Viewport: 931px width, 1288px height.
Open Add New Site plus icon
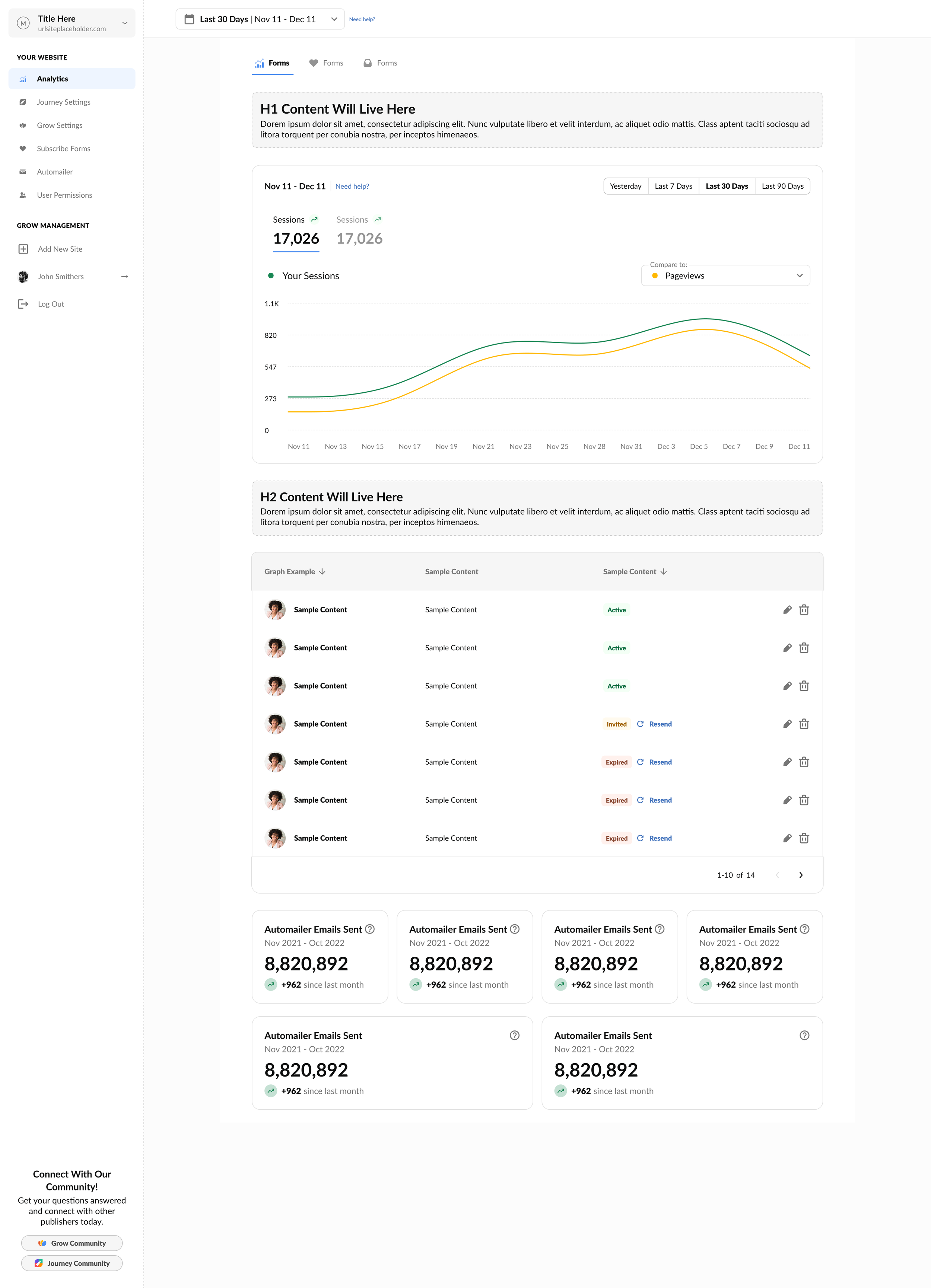[x=23, y=249]
